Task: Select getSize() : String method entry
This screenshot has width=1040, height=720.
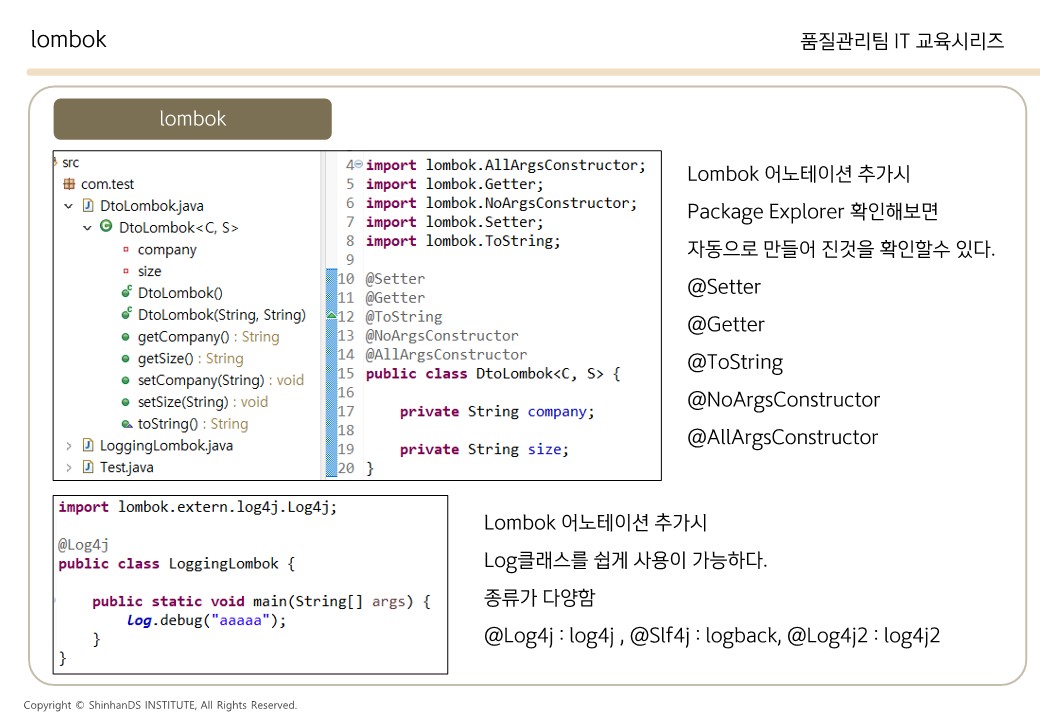Action: (190, 359)
